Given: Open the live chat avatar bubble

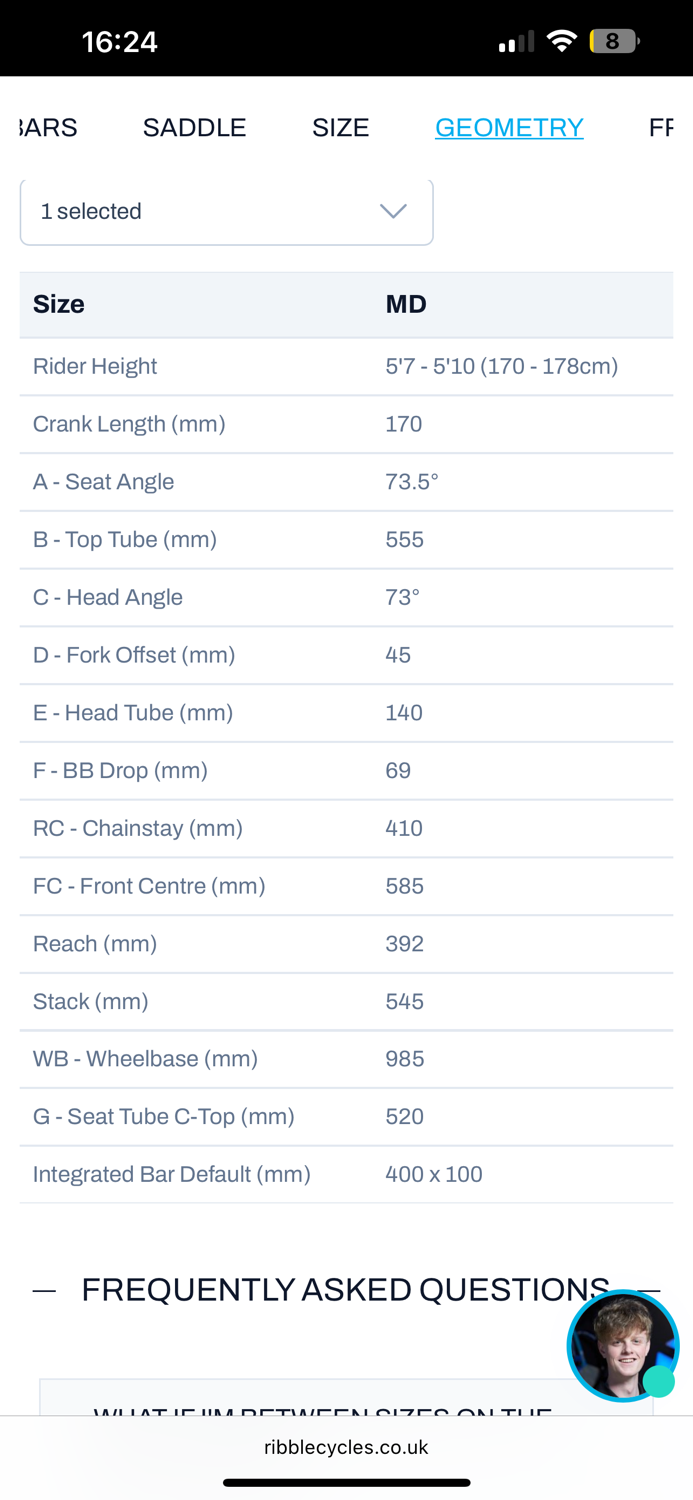Looking at the screenshot, I should click(x=622, y=1346).
